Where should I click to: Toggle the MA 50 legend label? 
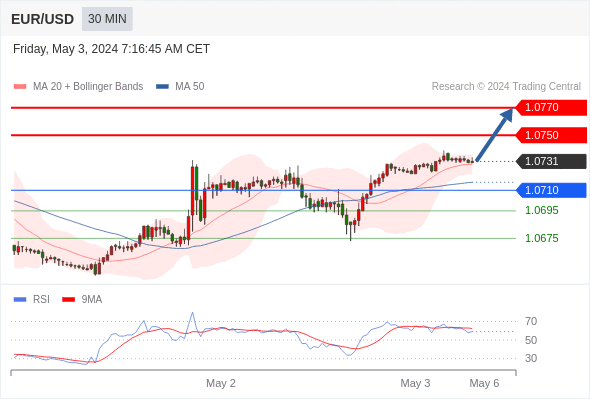click(x=190, y=87)
